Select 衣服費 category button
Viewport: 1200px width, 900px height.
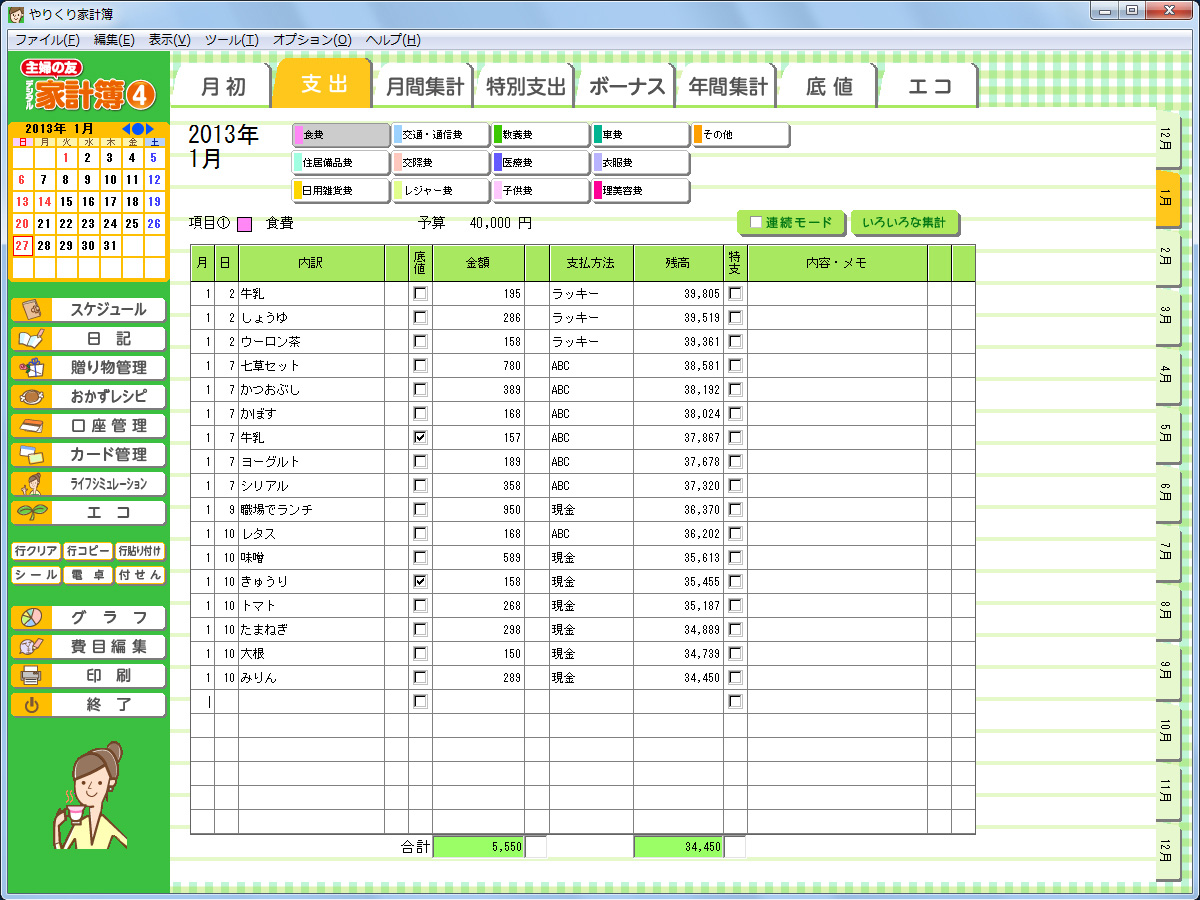click(641, 163)
